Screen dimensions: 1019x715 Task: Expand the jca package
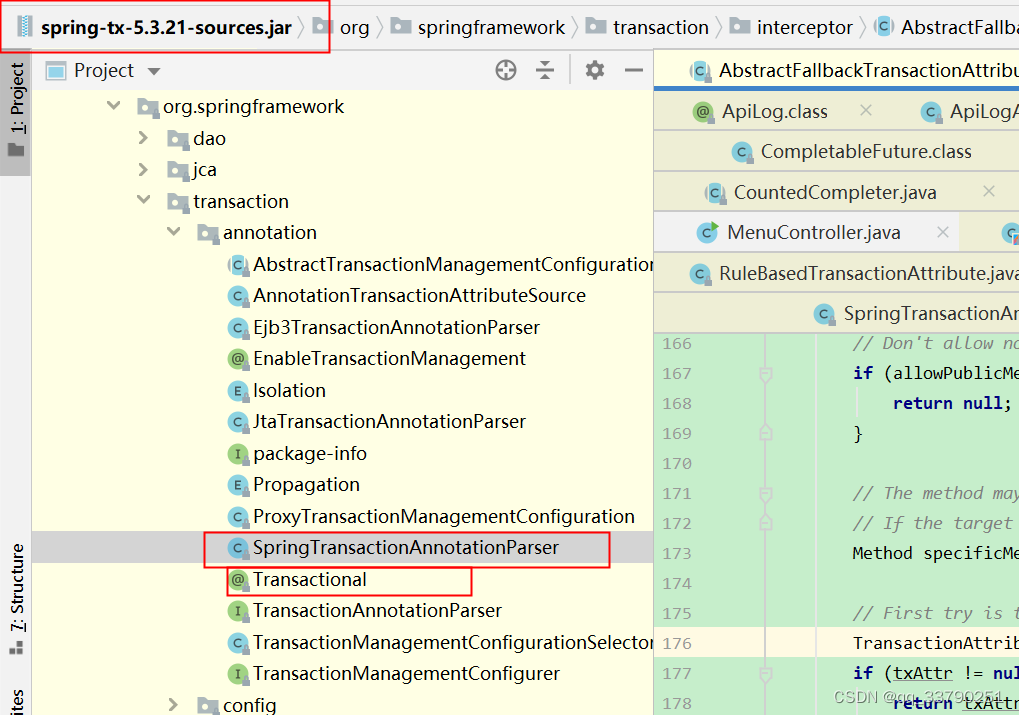coord(144,169)
